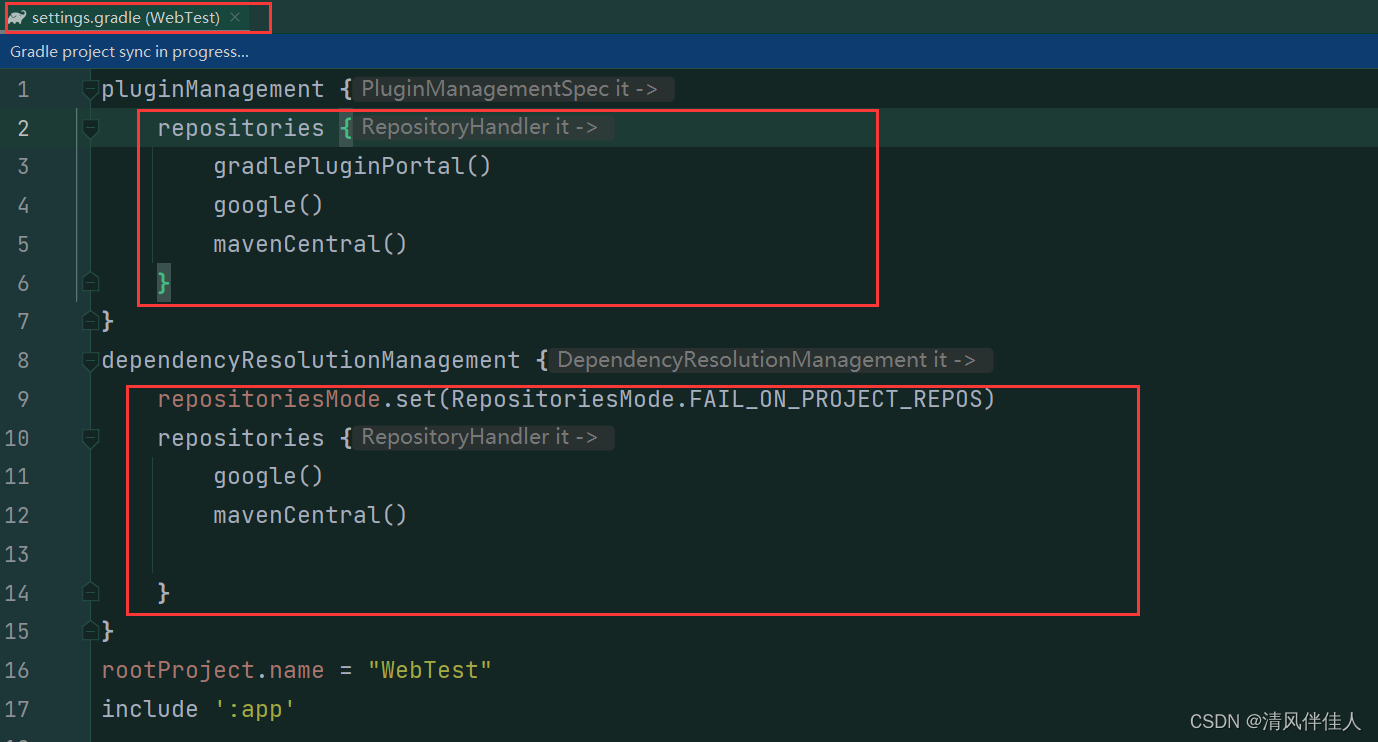The width and height of the screenshot is (1378, 742).
Task: Click fold end marker at line 7
Action: (x=91, y=321)
